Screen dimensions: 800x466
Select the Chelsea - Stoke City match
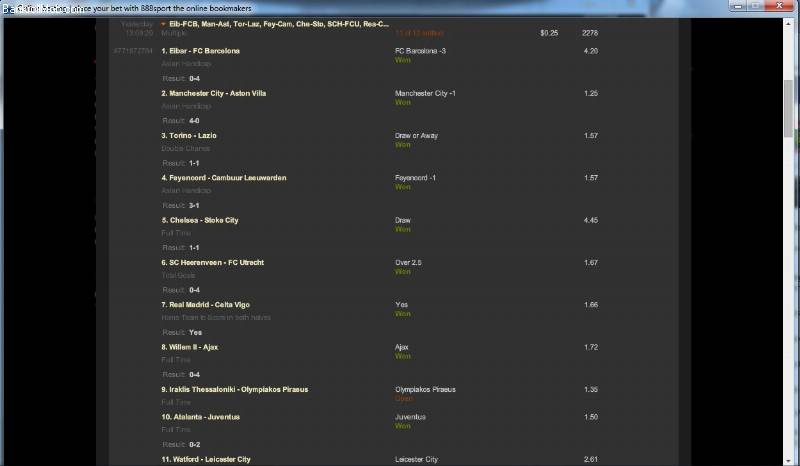200,220
